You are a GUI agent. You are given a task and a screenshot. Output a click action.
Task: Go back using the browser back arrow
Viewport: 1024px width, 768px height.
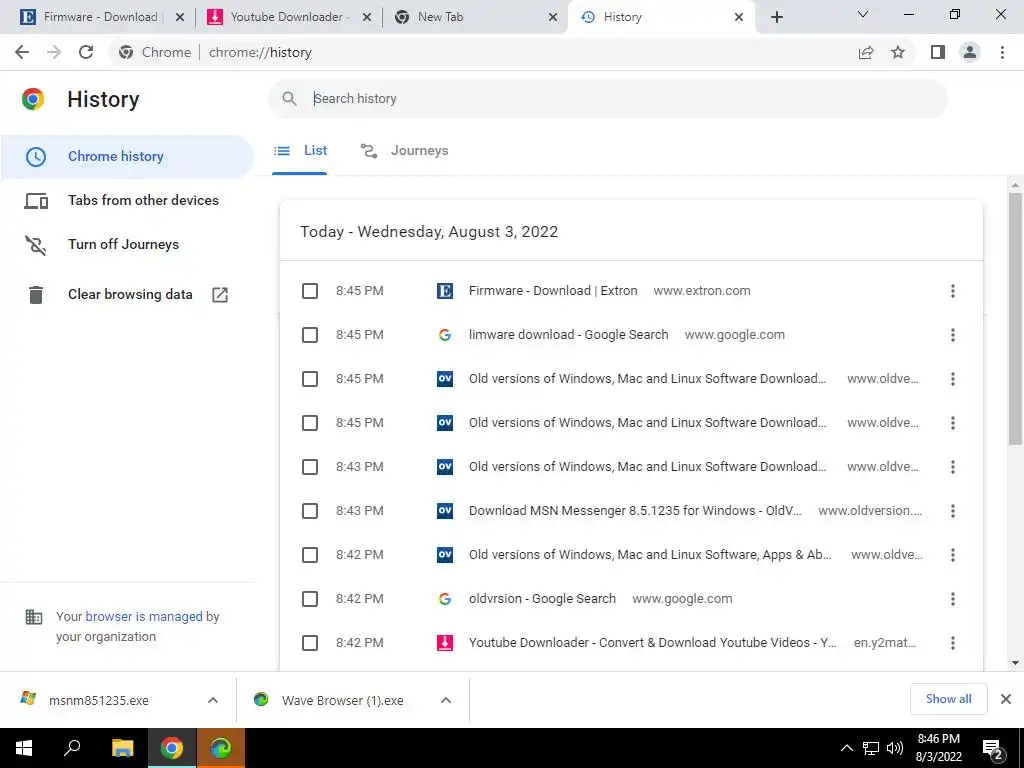[22, 52]
